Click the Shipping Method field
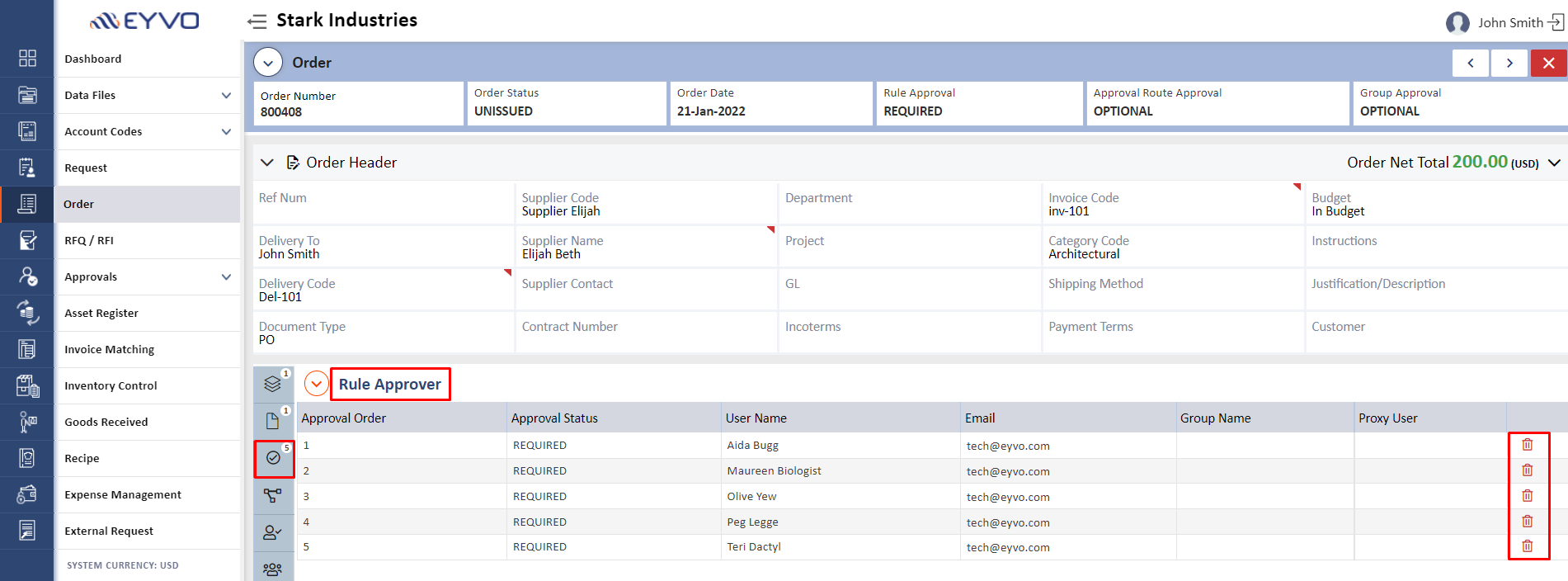1568x581 pixels. click(x=1173, y=289)
